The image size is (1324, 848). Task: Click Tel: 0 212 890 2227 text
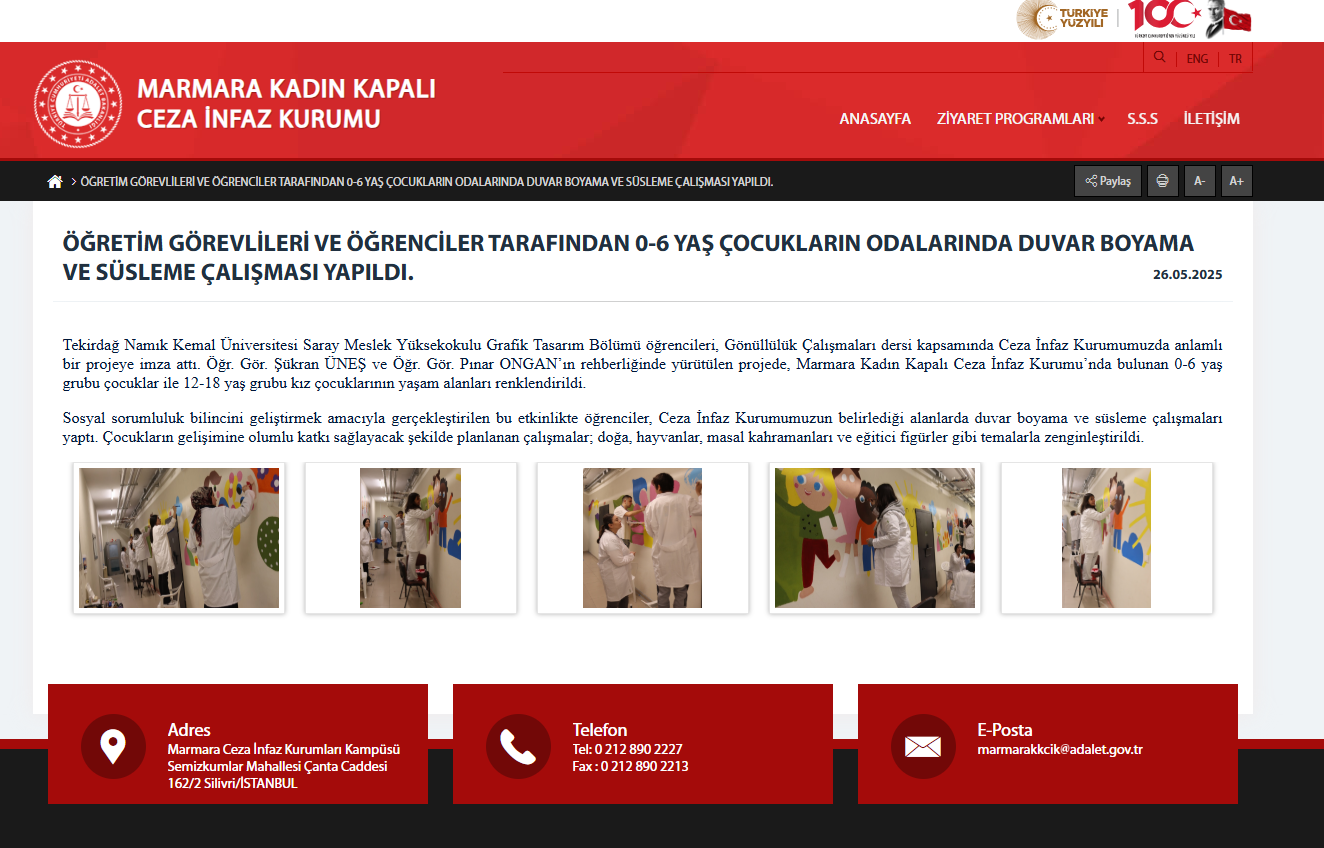pos(628,749)
